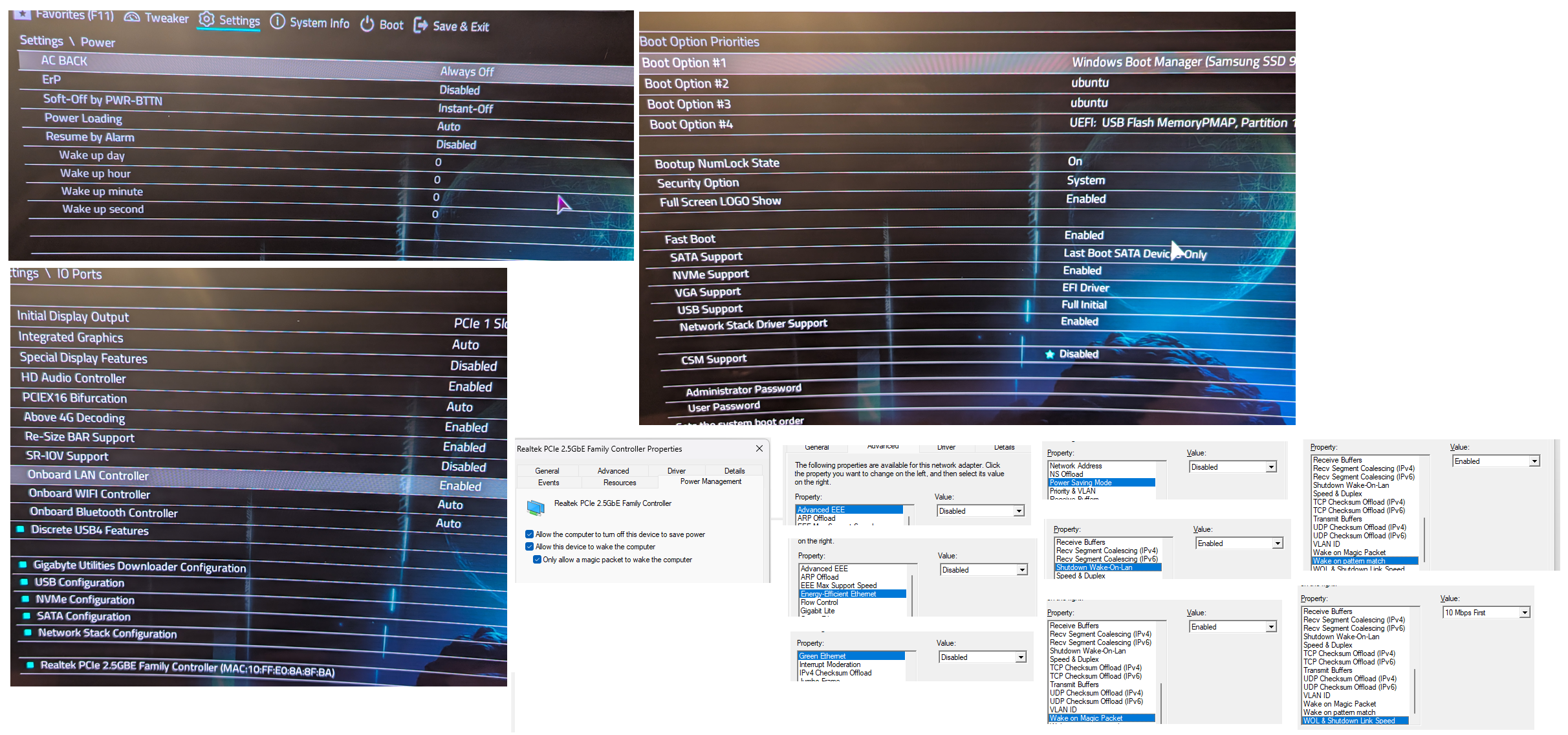Click the Save & Exit icon
The width and height of the screenshot is (1568, 735).
420,25
